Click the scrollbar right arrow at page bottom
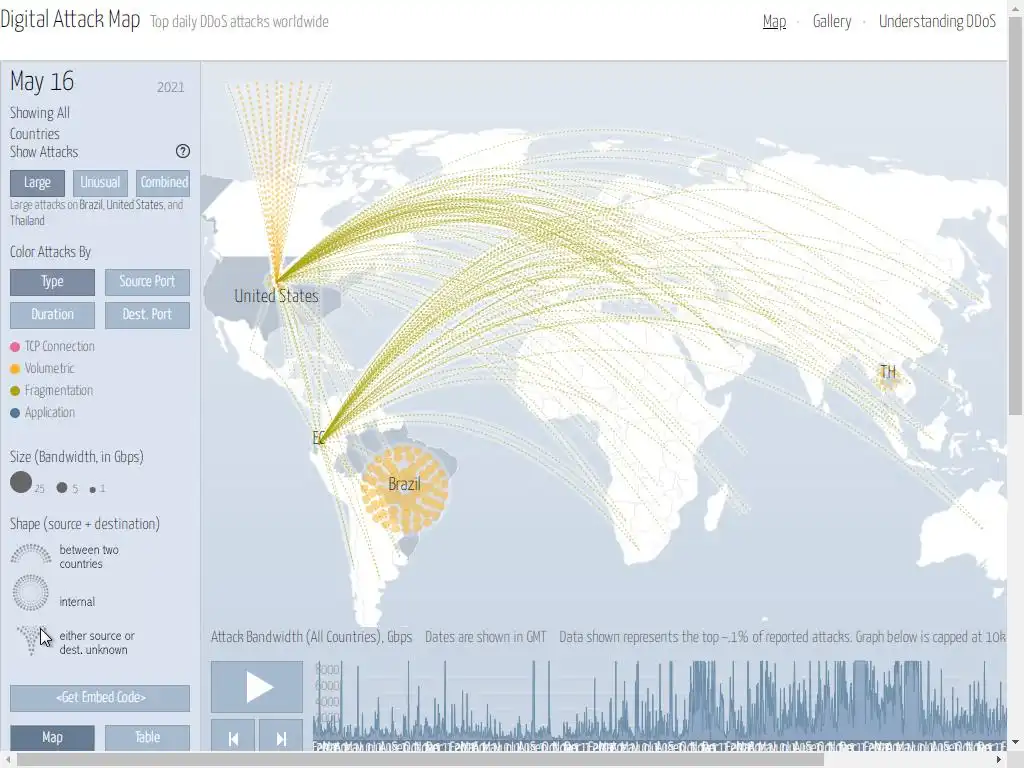The height and width of the screenshot is (768, 1024). coord(999,761)
